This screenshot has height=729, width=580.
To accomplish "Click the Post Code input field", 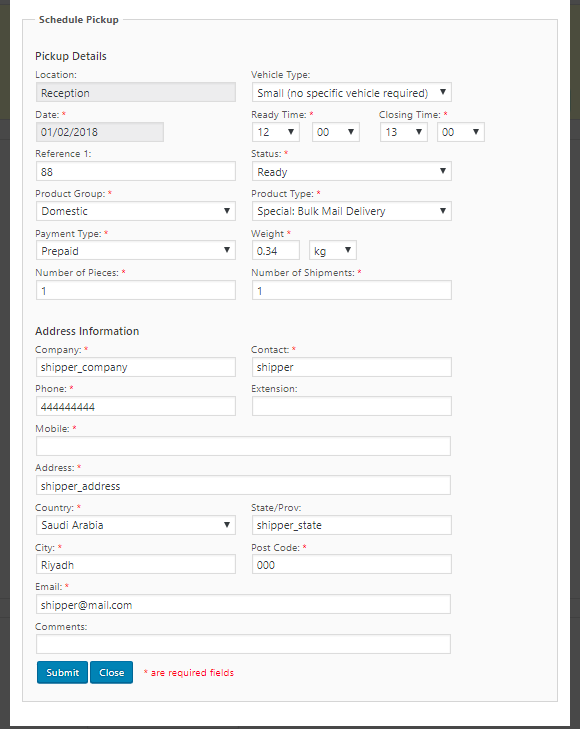I will pos(351,564).
